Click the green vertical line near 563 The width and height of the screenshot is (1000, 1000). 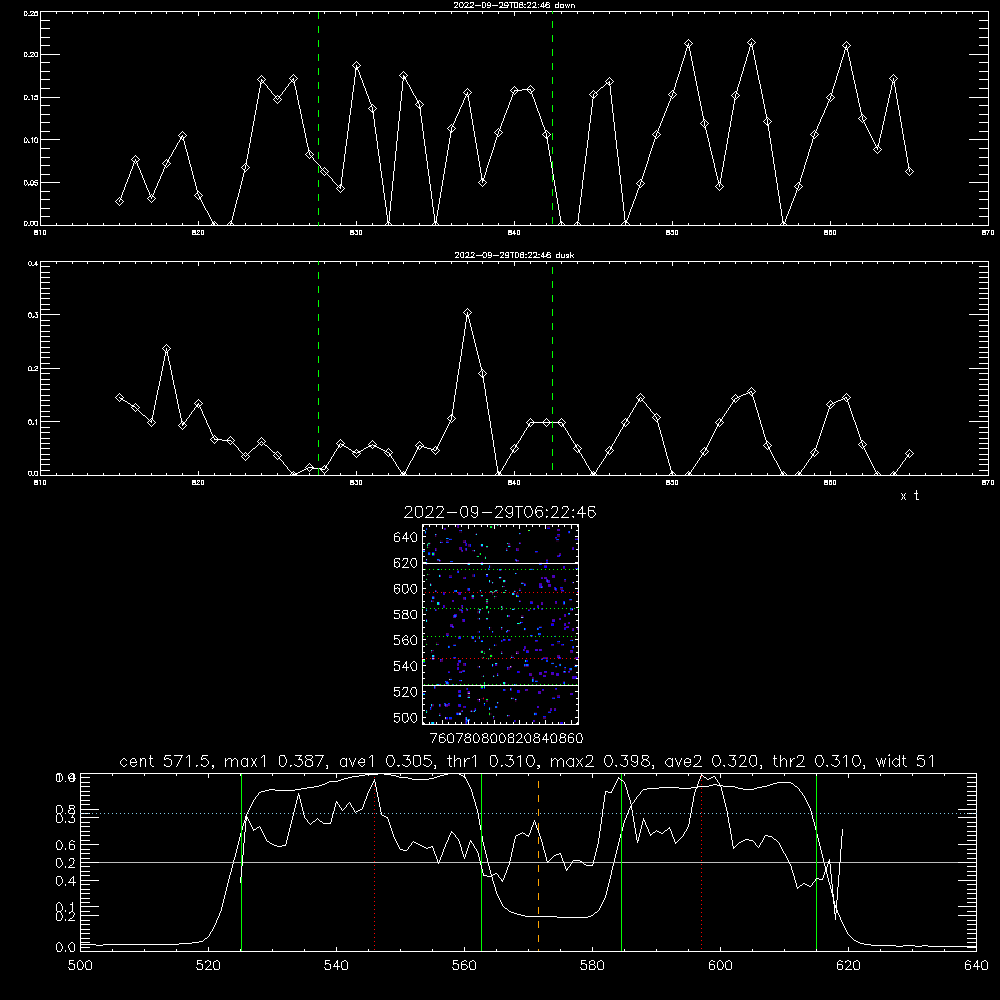click(482, 862)
